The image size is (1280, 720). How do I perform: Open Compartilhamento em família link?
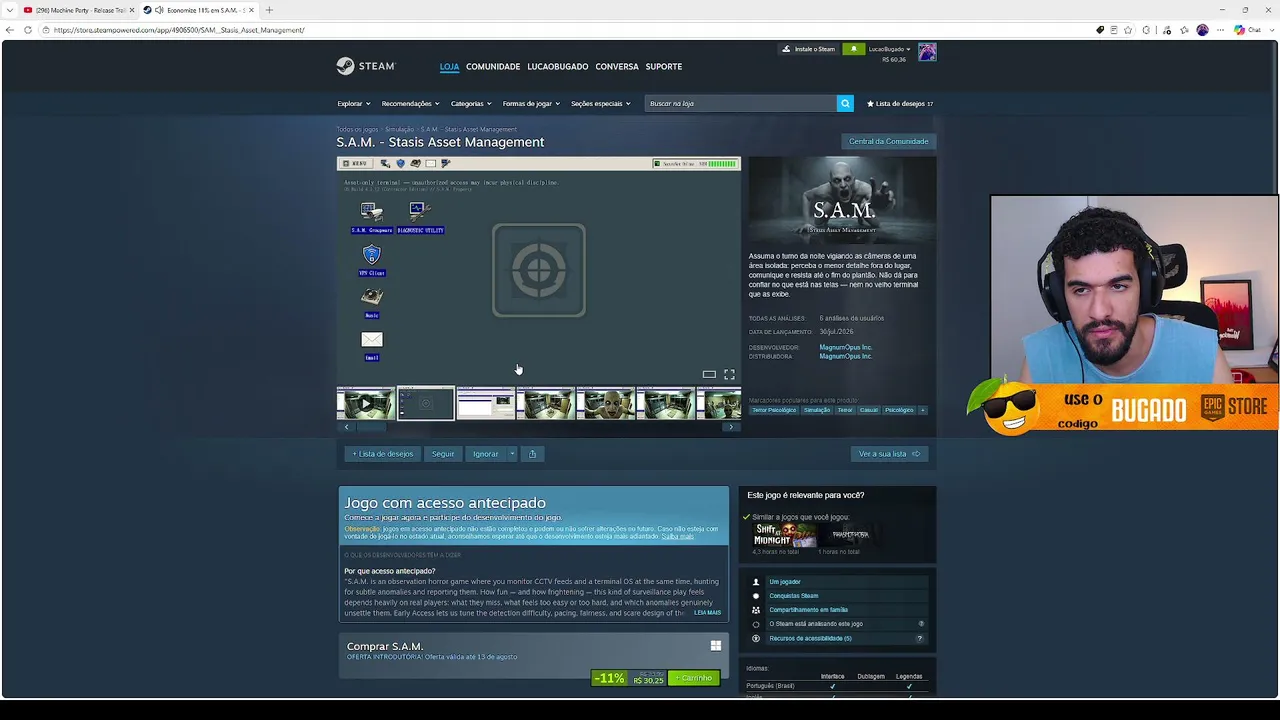pos(808,610)
